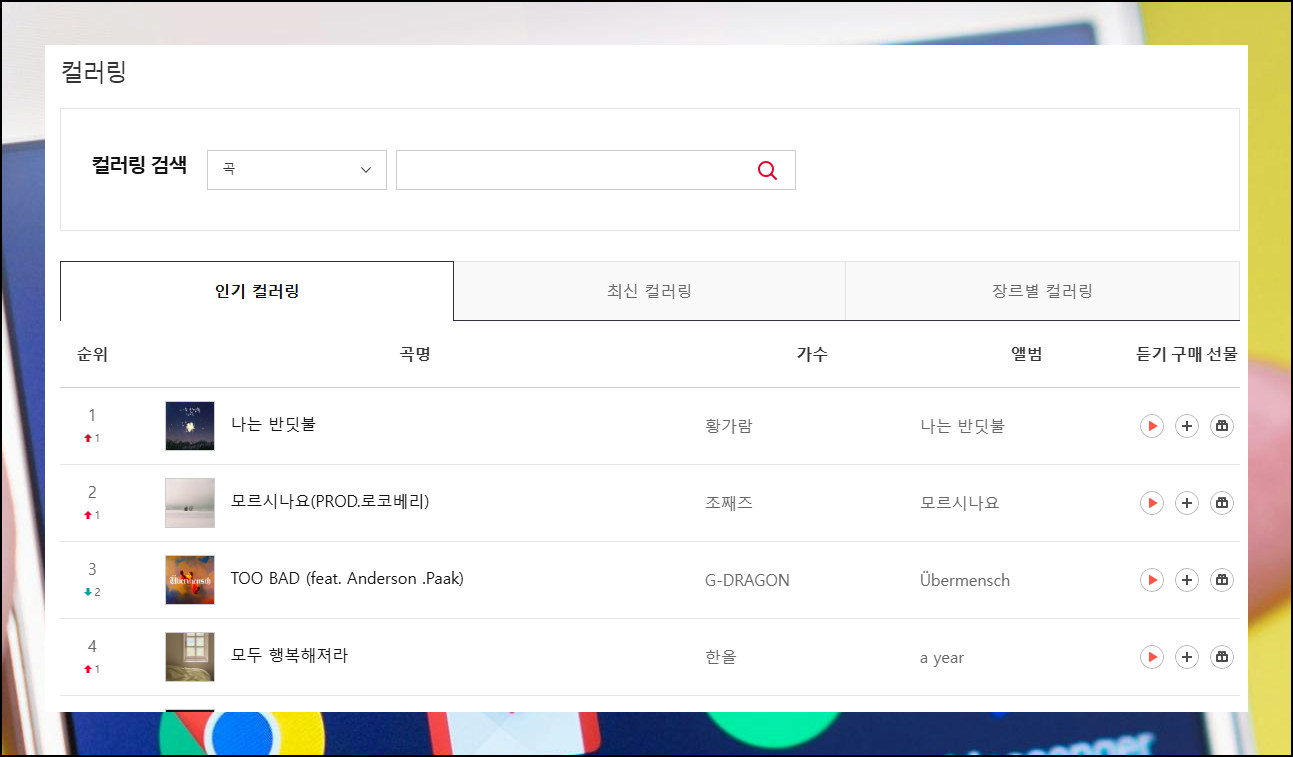
Task: Open song title 모르시나요(PROD.로코베리)
Action: pyautogui.click(x=330, y=501)
